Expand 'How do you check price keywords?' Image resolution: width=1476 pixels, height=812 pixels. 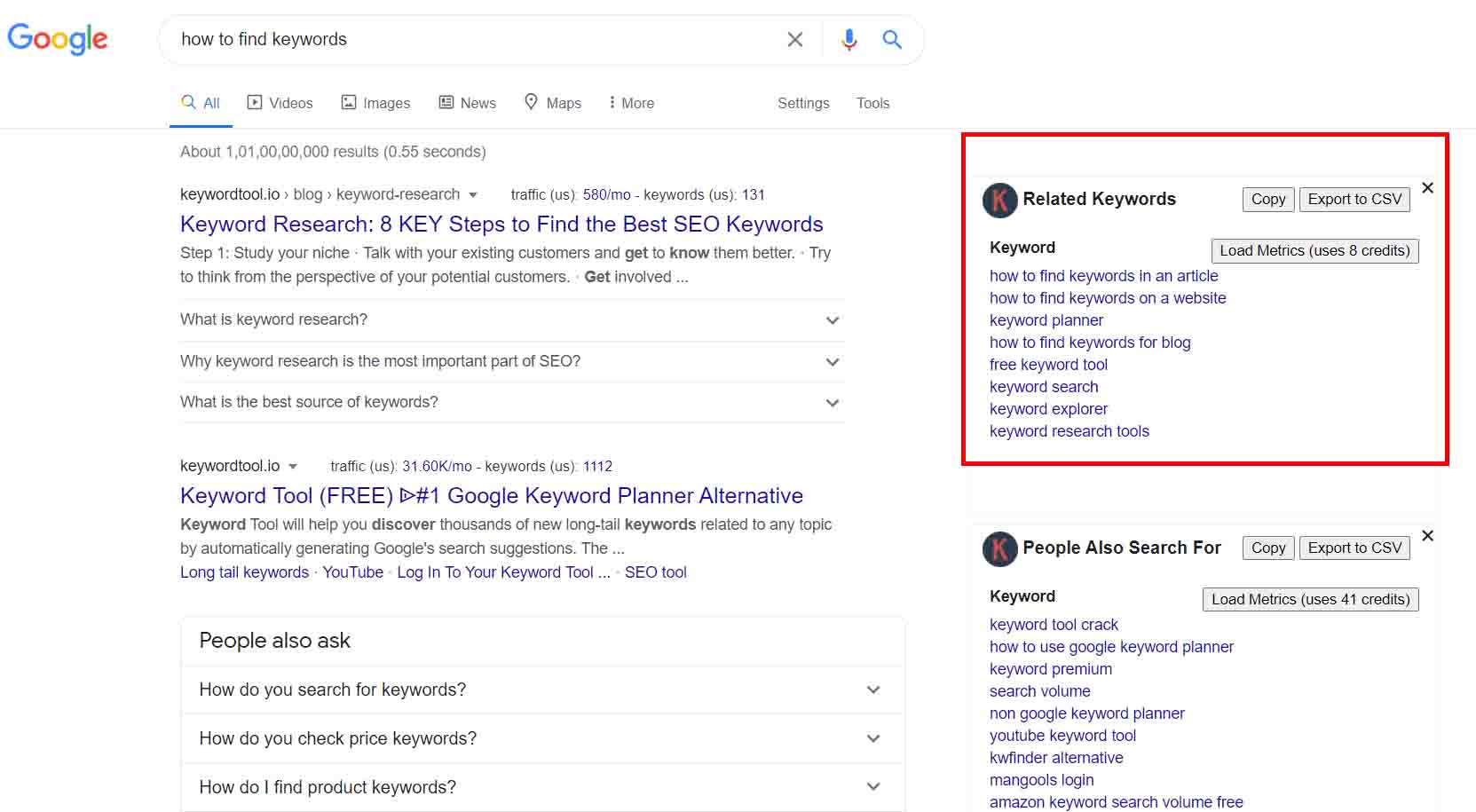coord(542,738)
